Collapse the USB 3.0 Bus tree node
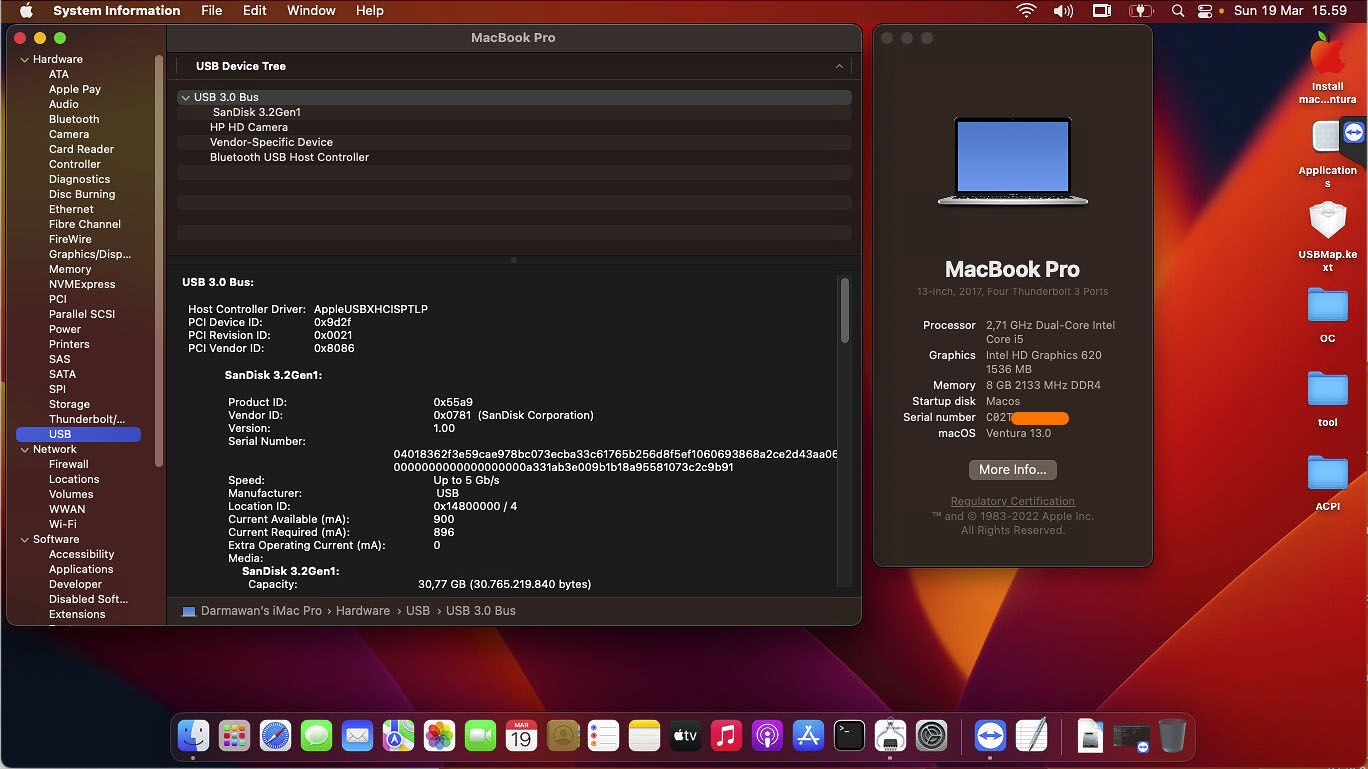Viewport: 1368px width, 769px height. point(185,98)
